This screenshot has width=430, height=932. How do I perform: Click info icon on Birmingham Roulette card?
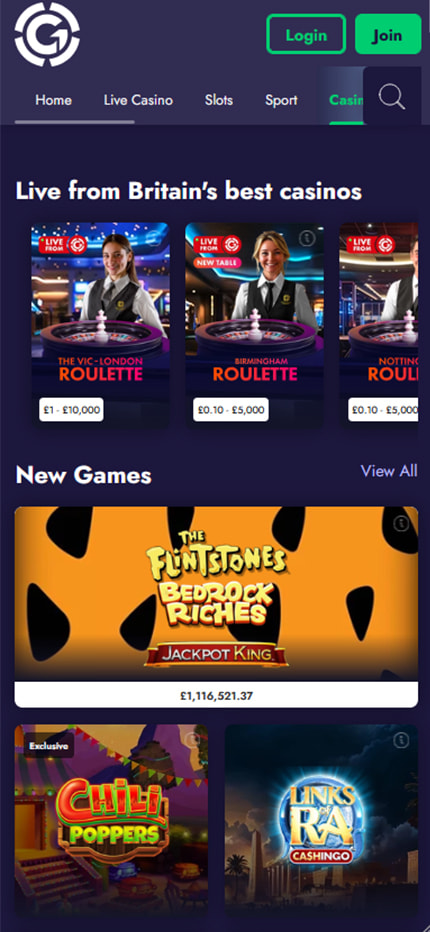pos(307,238)
